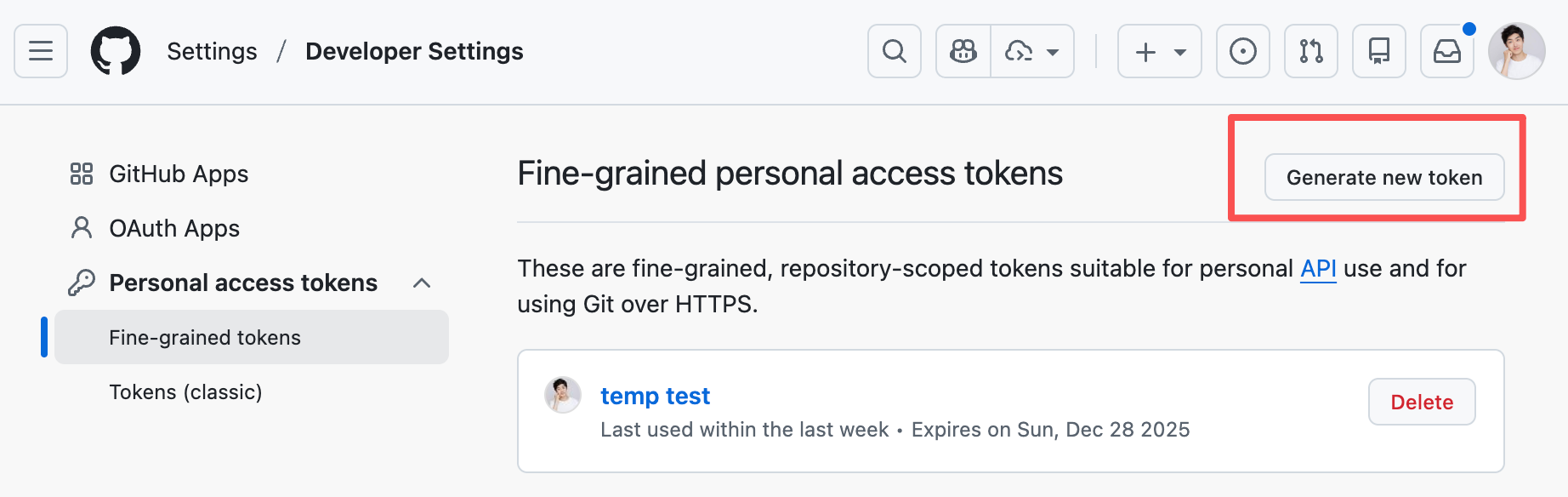This screenshot has width=1568, height=497.
Task: Open Copilot chat icon
Action: [x=963, y=51]
